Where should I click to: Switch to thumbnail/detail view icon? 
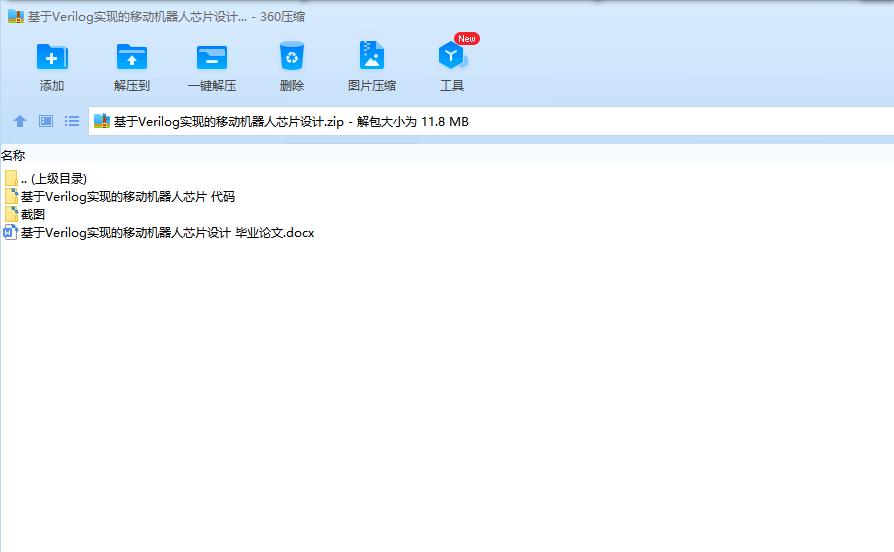click(46, 121)
